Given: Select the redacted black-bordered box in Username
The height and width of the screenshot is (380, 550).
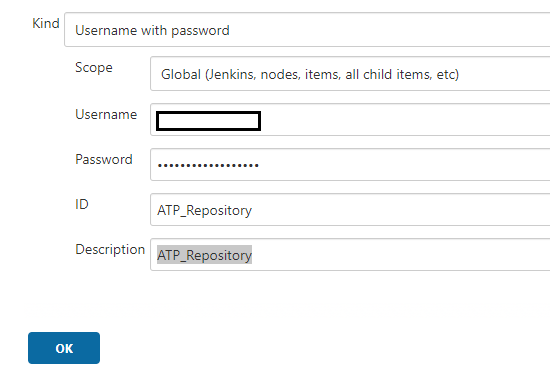Looking at the screenshot, I should [x=208, y=121].
